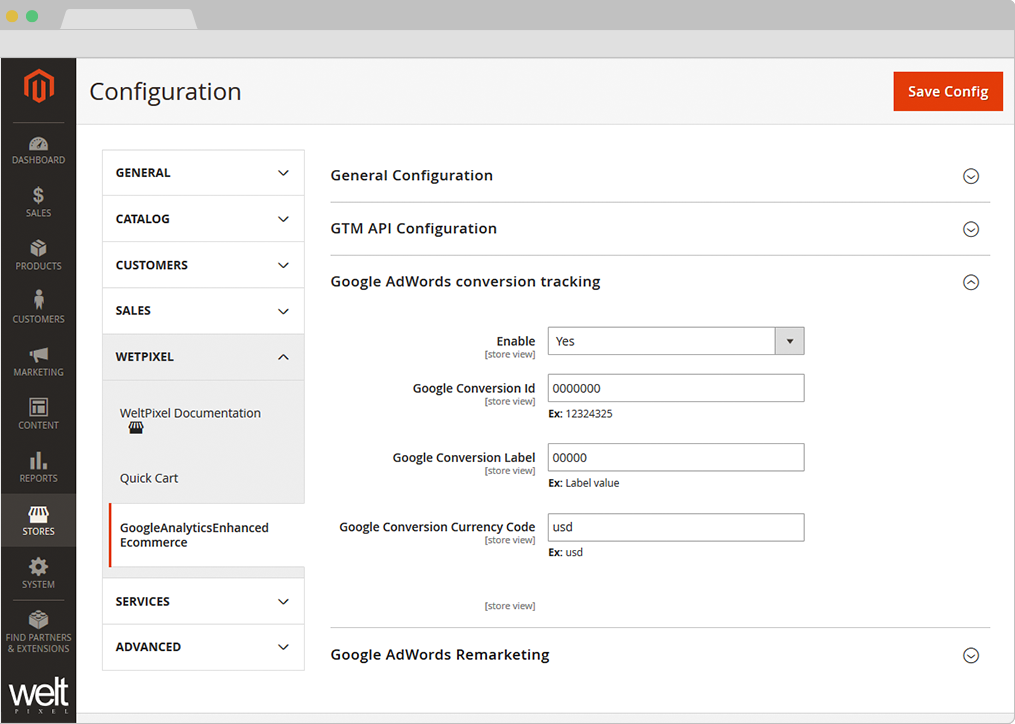Screen dimensions: 1015x724
Task: Click the Save Config button
Action: pos(947,91)
